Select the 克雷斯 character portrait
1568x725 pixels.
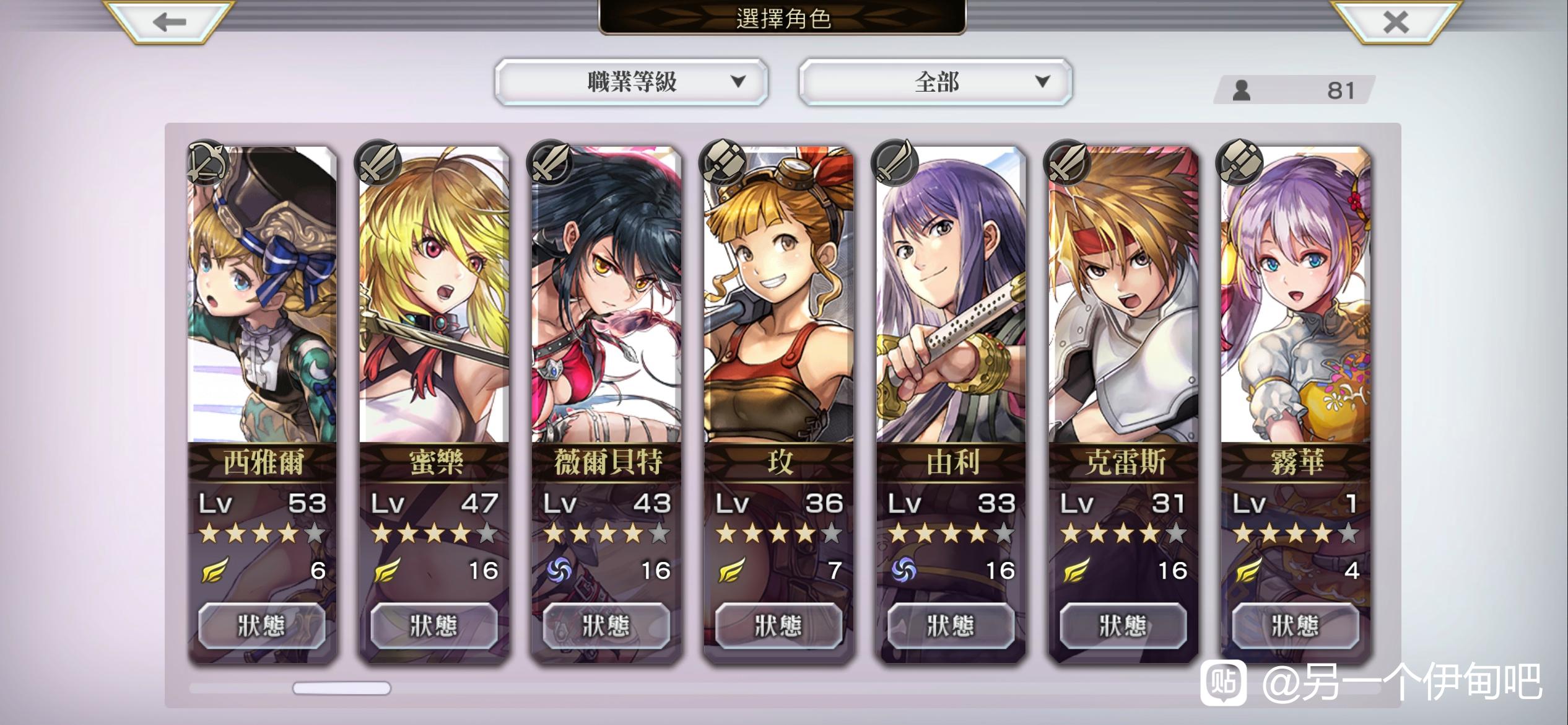point(1123,294)
